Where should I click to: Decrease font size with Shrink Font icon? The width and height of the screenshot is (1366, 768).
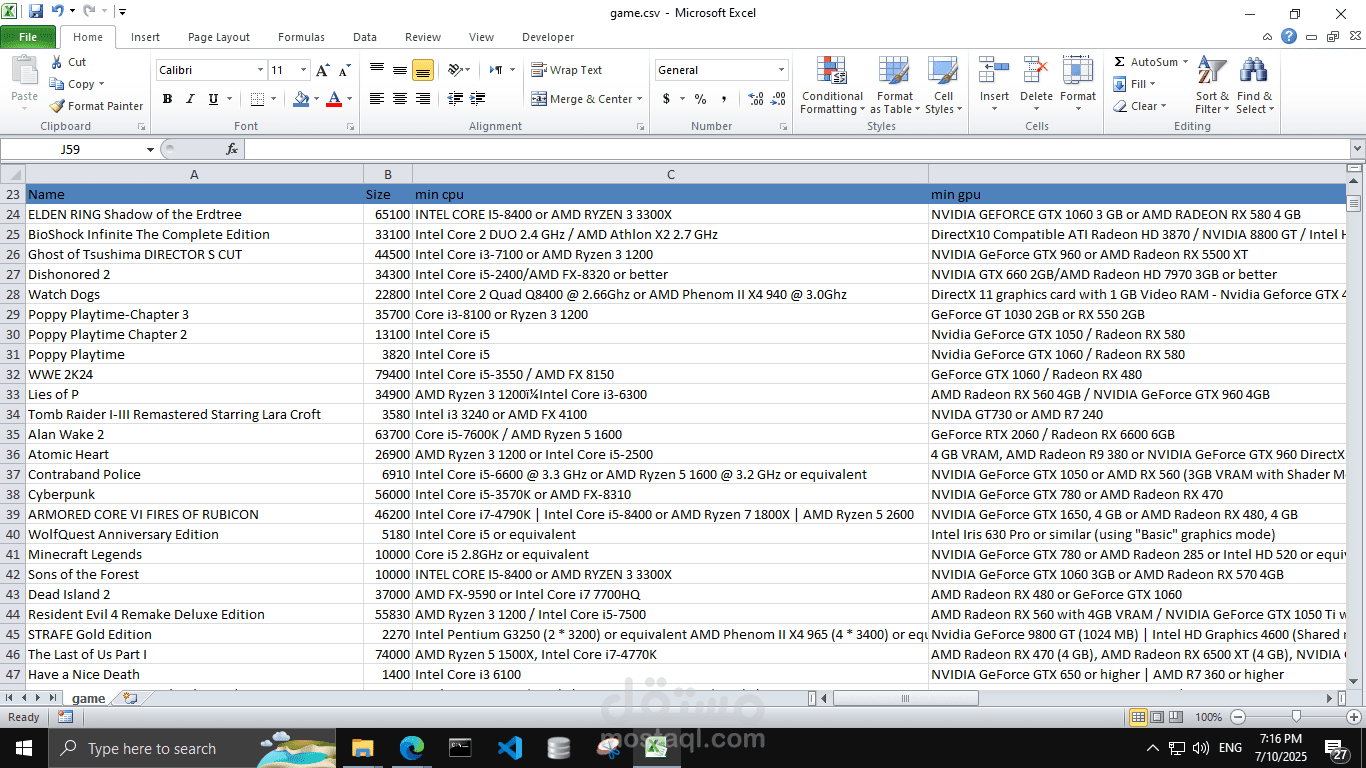344,70
